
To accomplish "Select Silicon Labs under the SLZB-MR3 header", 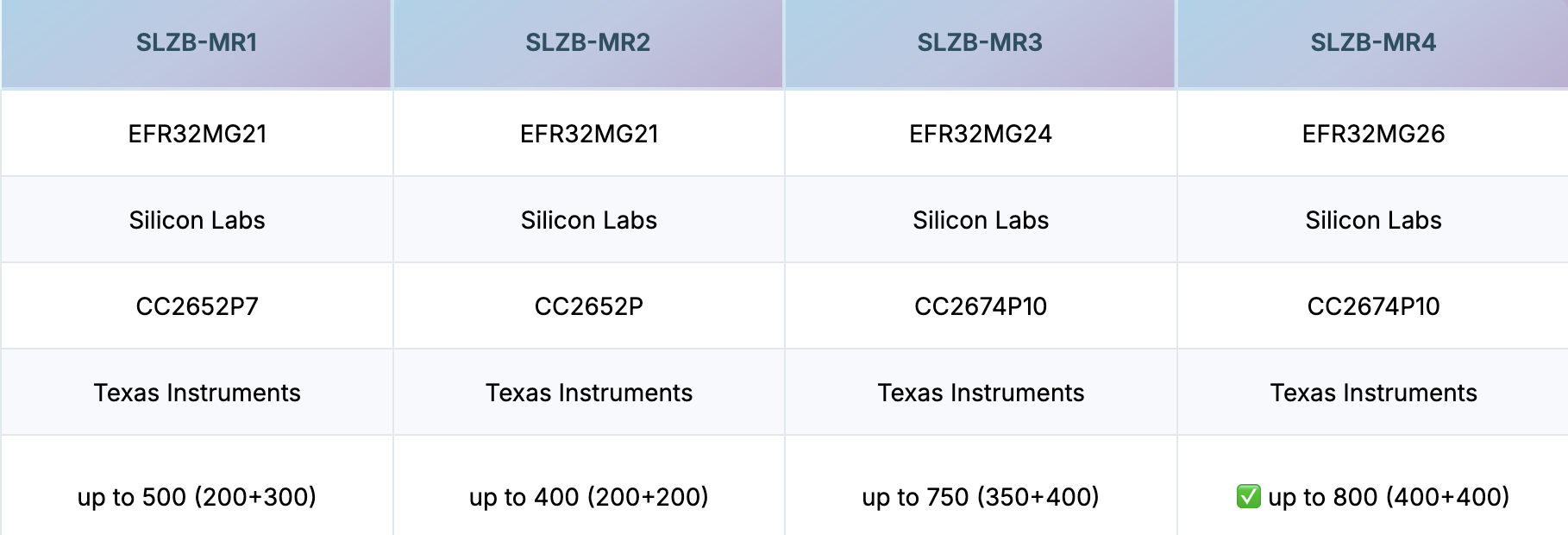I will (981, 220).
